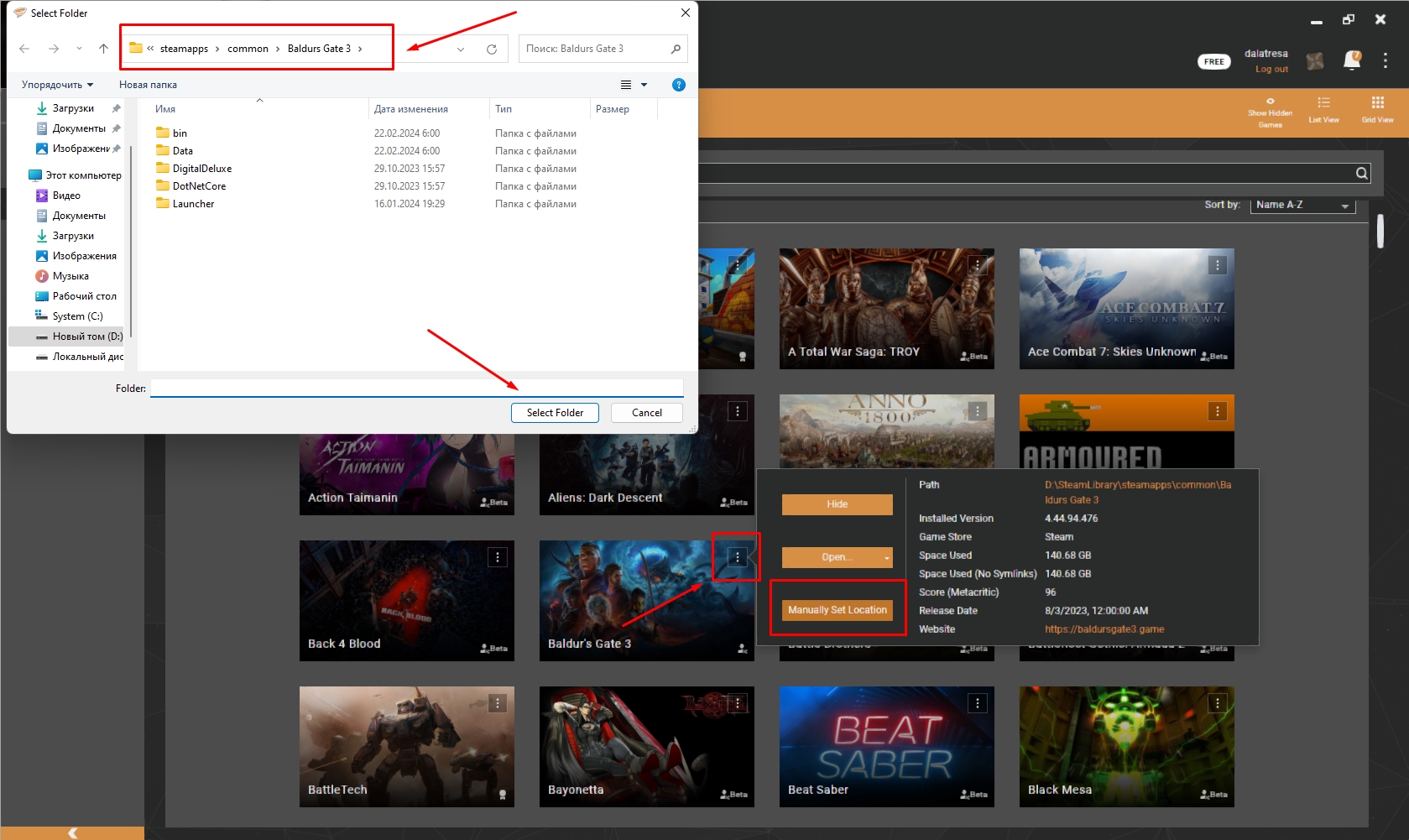1409x840 pixels.
Task: Open options menu on Anno 1800 card
Action: click(x=977, y=411)
